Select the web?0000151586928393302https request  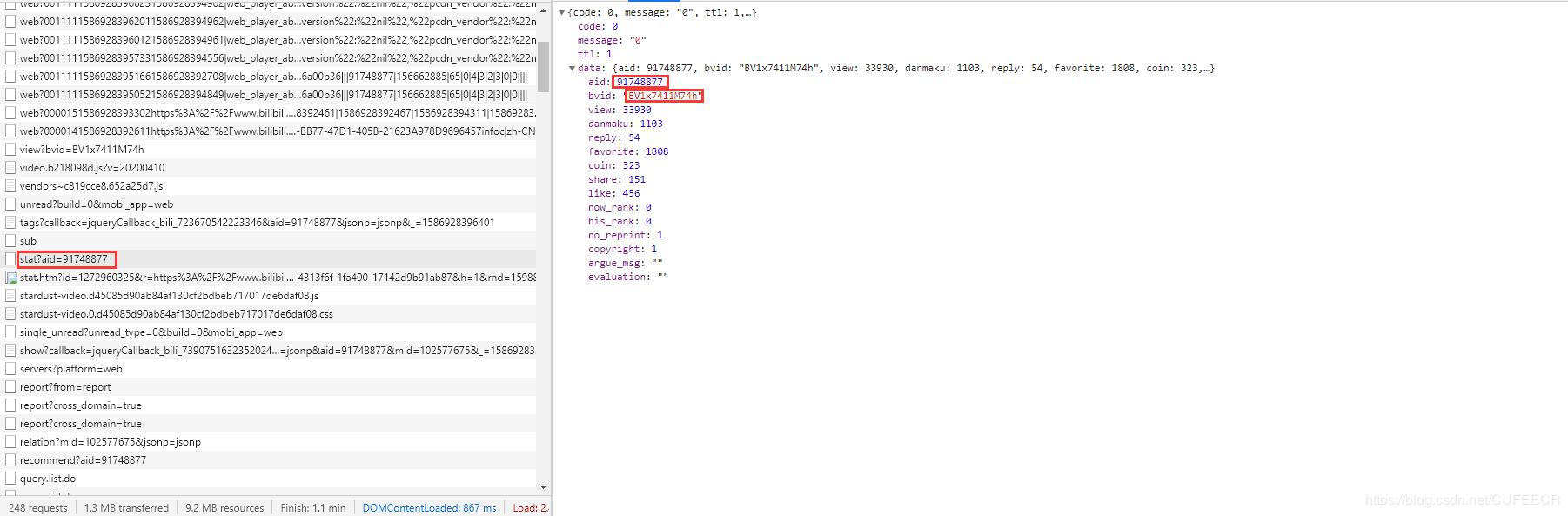(268, 113)
